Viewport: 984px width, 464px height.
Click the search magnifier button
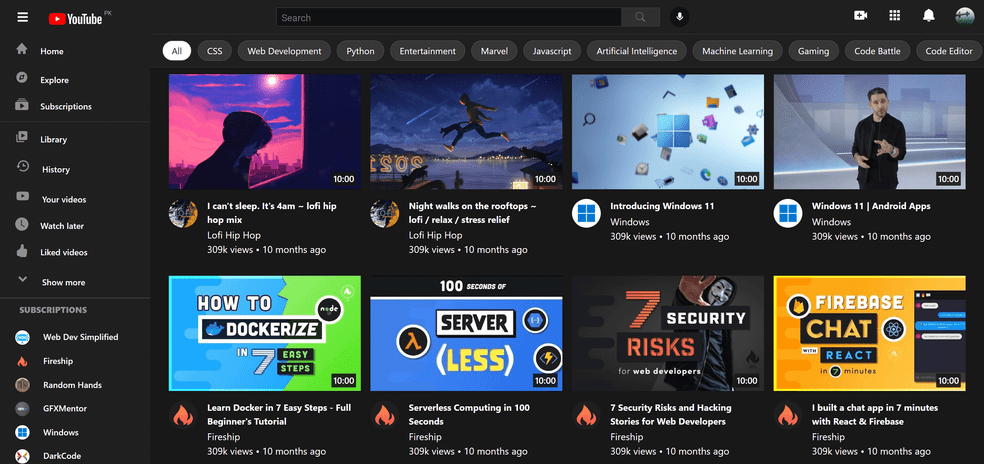[640, 18]
